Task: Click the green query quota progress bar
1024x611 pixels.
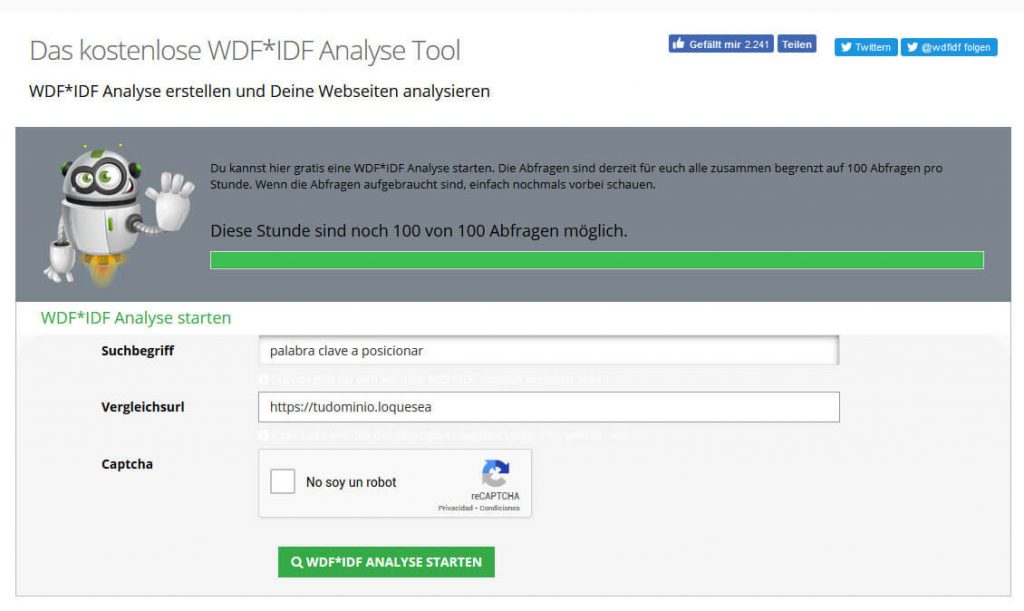Action: click(597, 260)
